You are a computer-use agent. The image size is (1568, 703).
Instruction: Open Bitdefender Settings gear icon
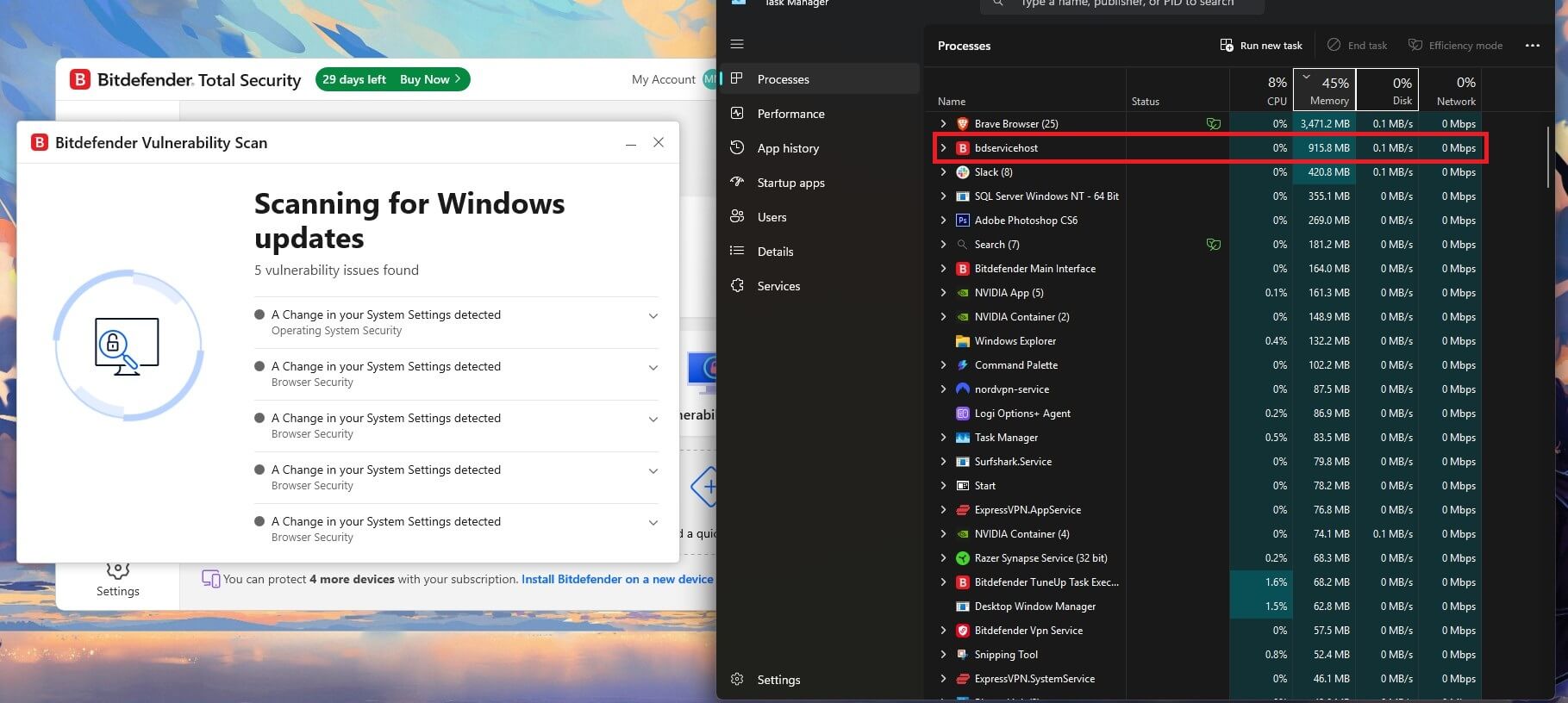(x=118, y=569)
